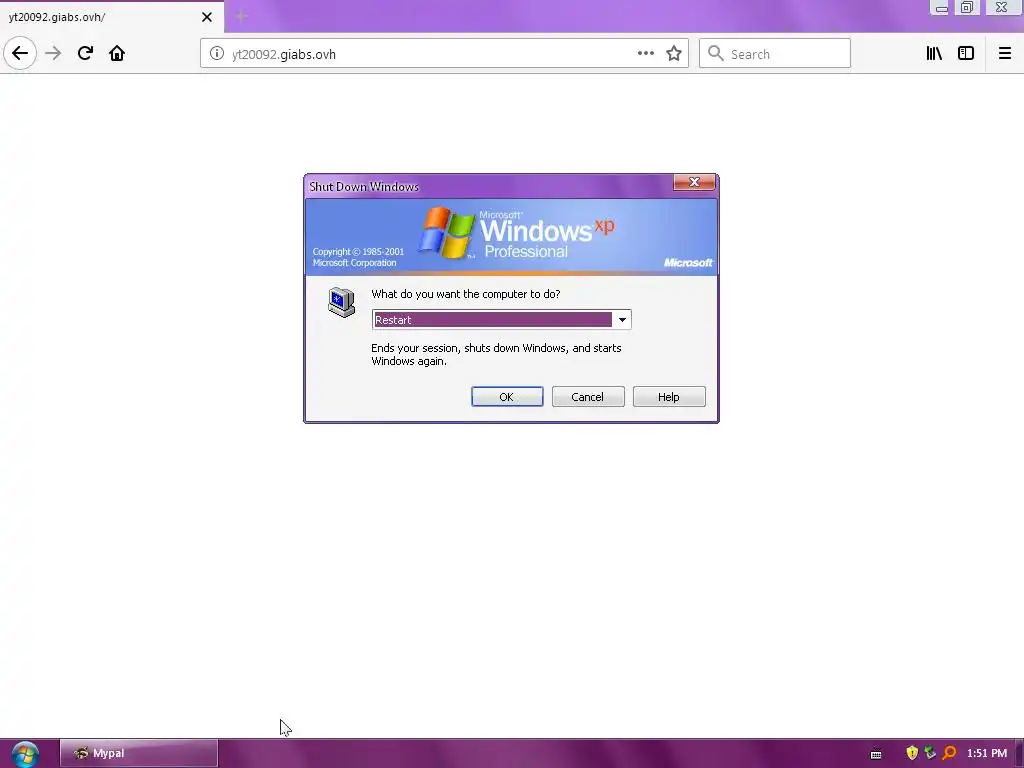Open the hamburger application menu
Screen dimensions: 1024x768
[1004, 54]
